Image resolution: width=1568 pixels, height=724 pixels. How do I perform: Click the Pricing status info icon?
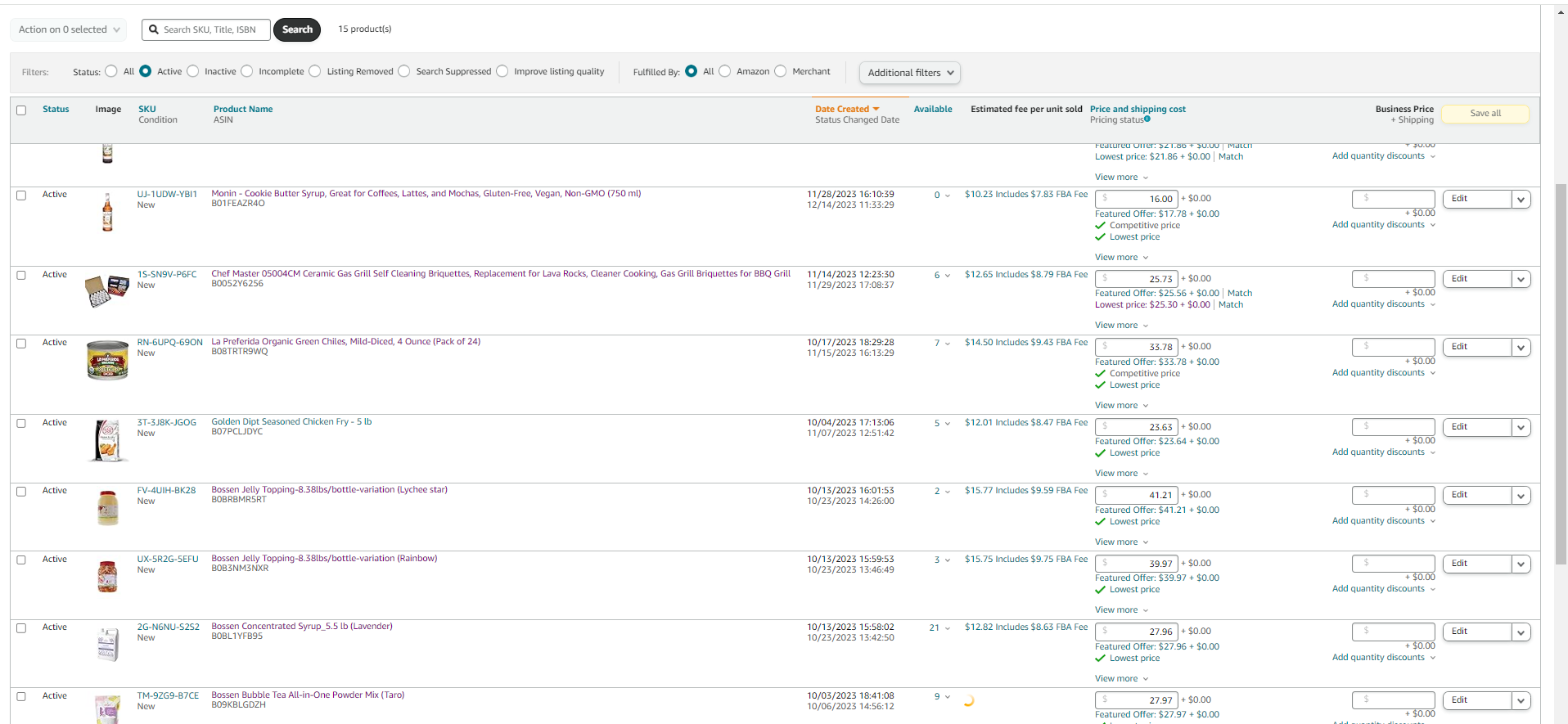(x=1147, y=119)
